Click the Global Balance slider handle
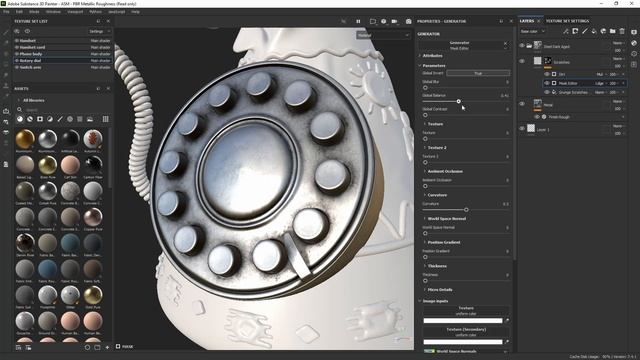 pyautogui.click(x=458, y=101)
